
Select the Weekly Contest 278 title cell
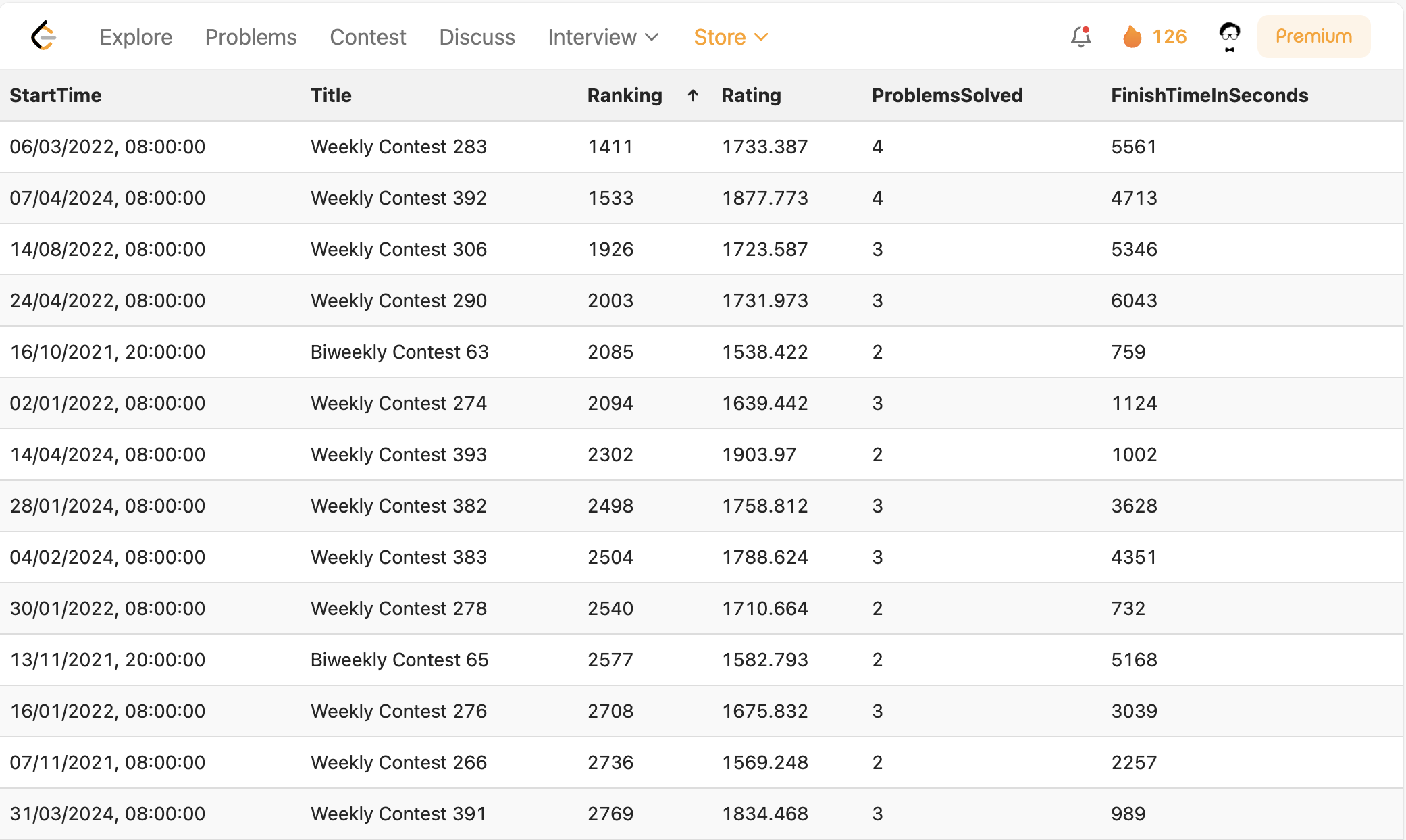click(x=398, y=608)
